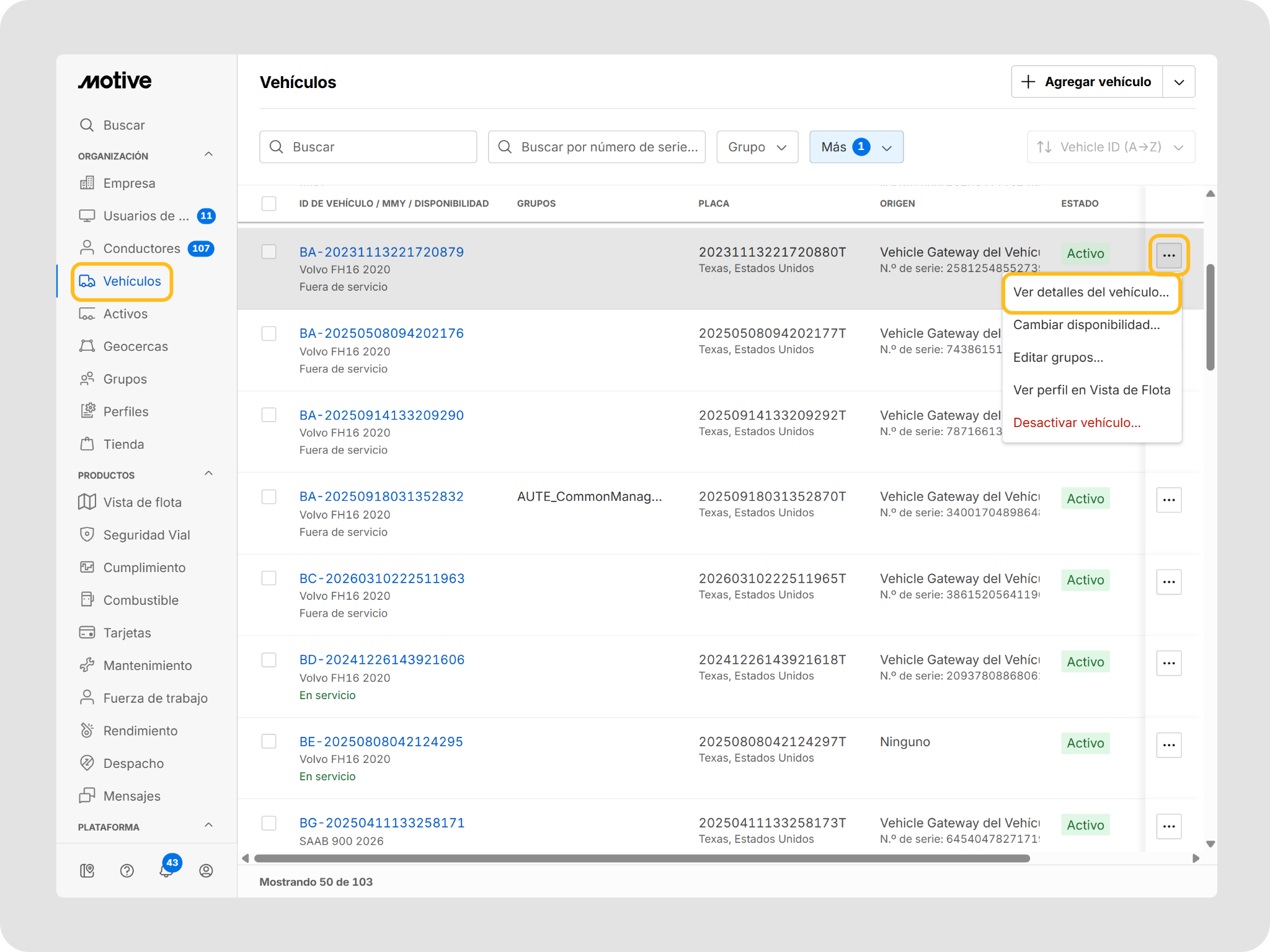Open the map pin icon in the bottom bar
Image resolution: width=1270 pixels, height=952 pixels.
[87, 871]
